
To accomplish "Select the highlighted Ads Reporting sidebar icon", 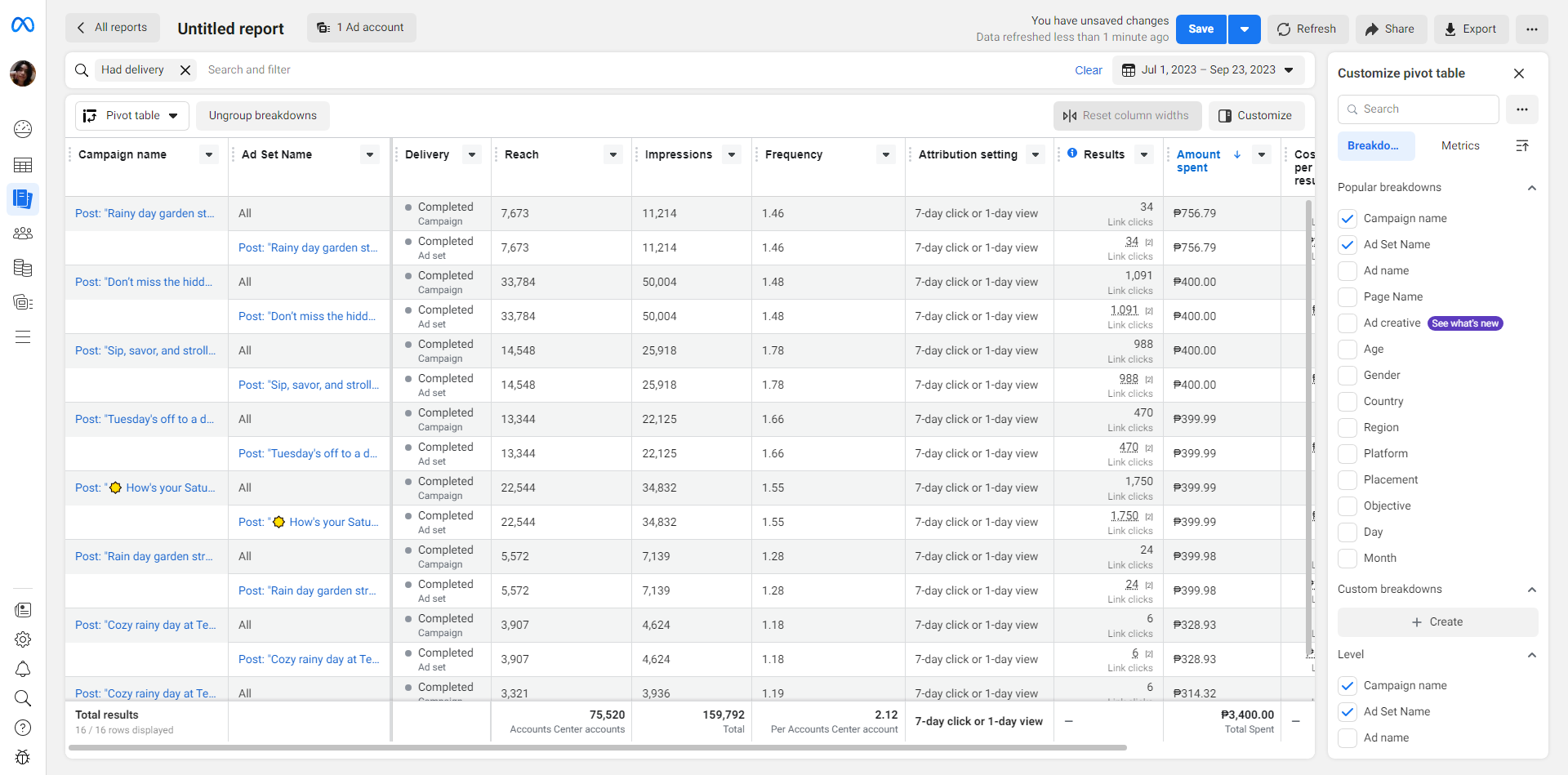I will click(23, 198).
